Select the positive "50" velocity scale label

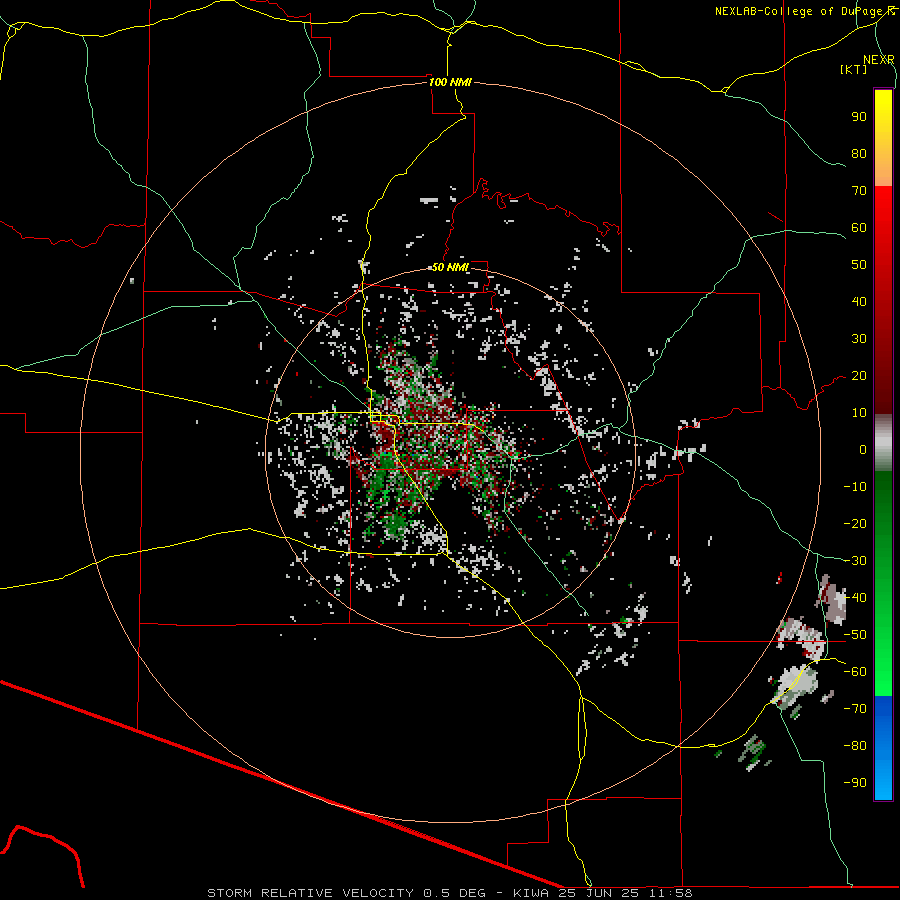pos(859,265)
